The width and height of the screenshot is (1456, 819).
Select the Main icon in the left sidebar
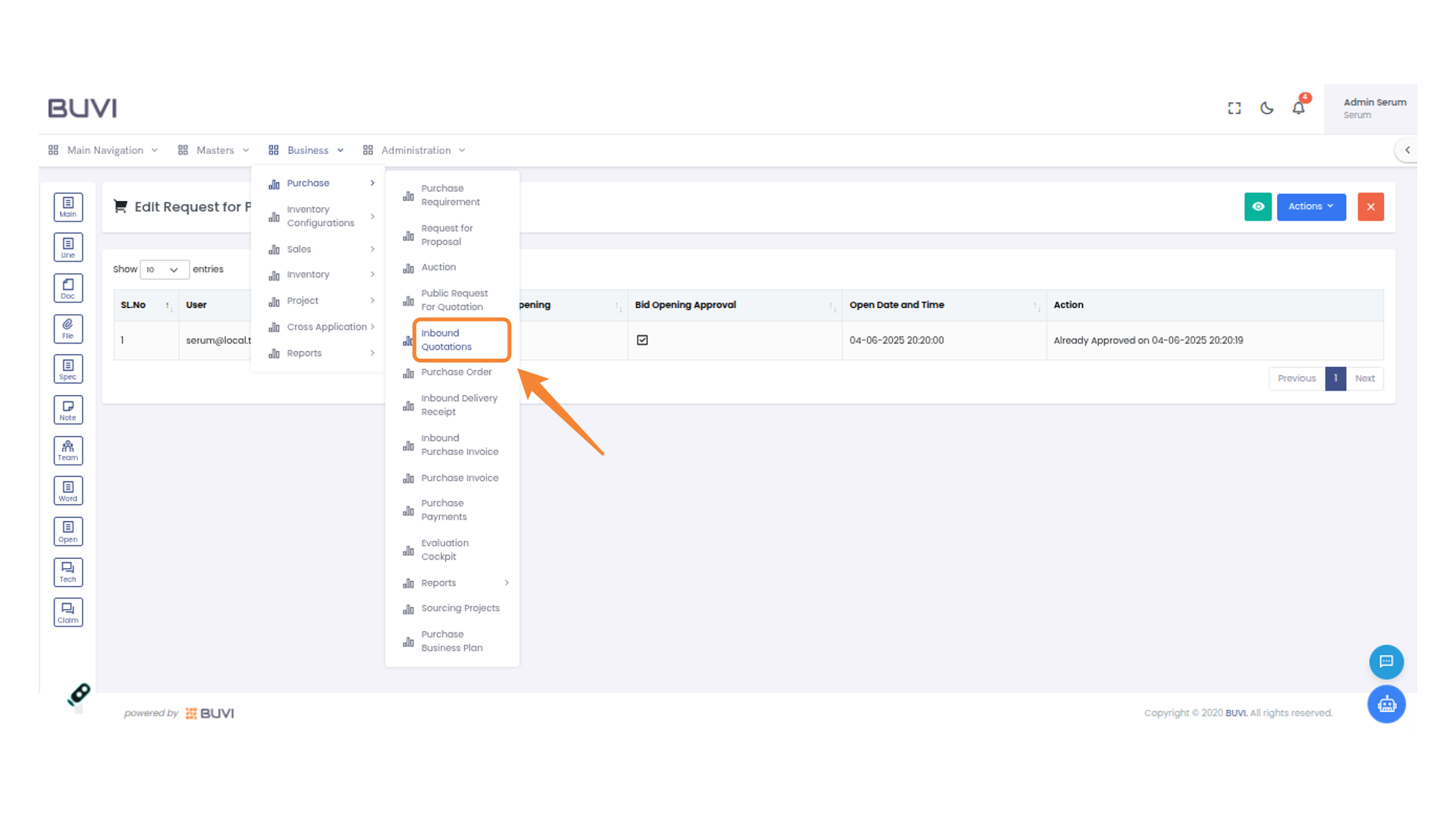tap(68, 206)
